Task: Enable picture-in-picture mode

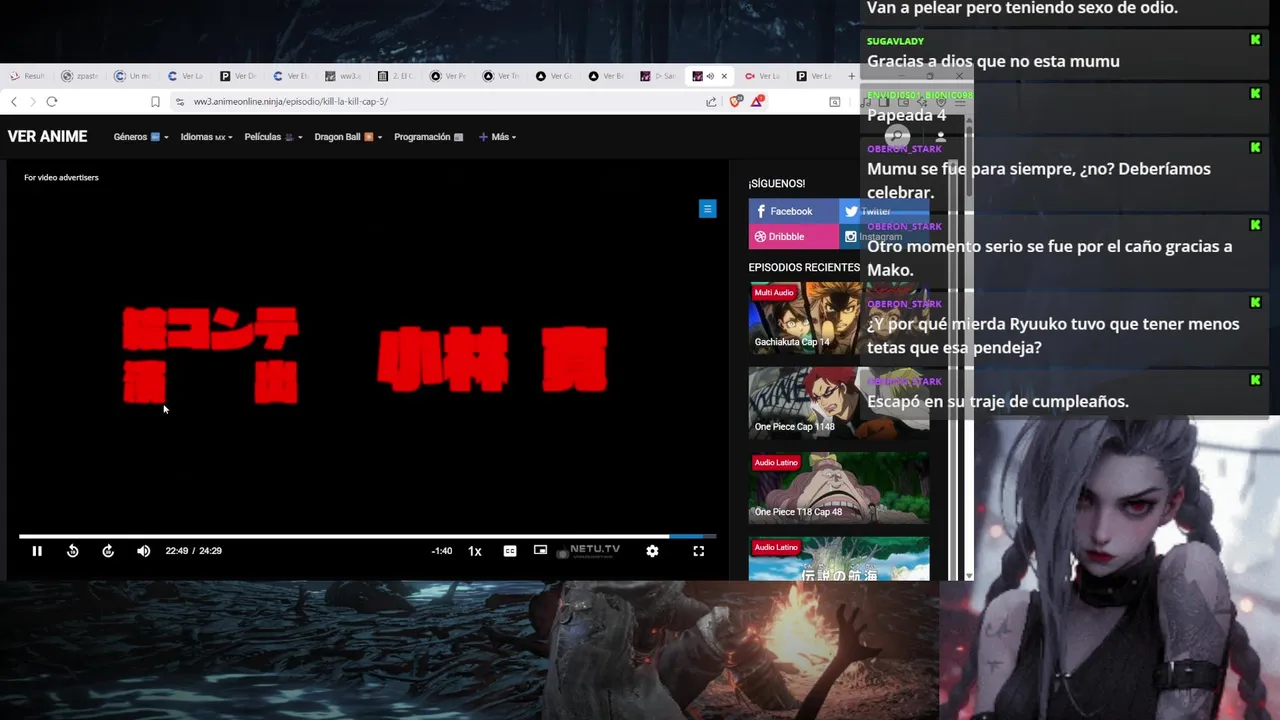Action: 541,550
